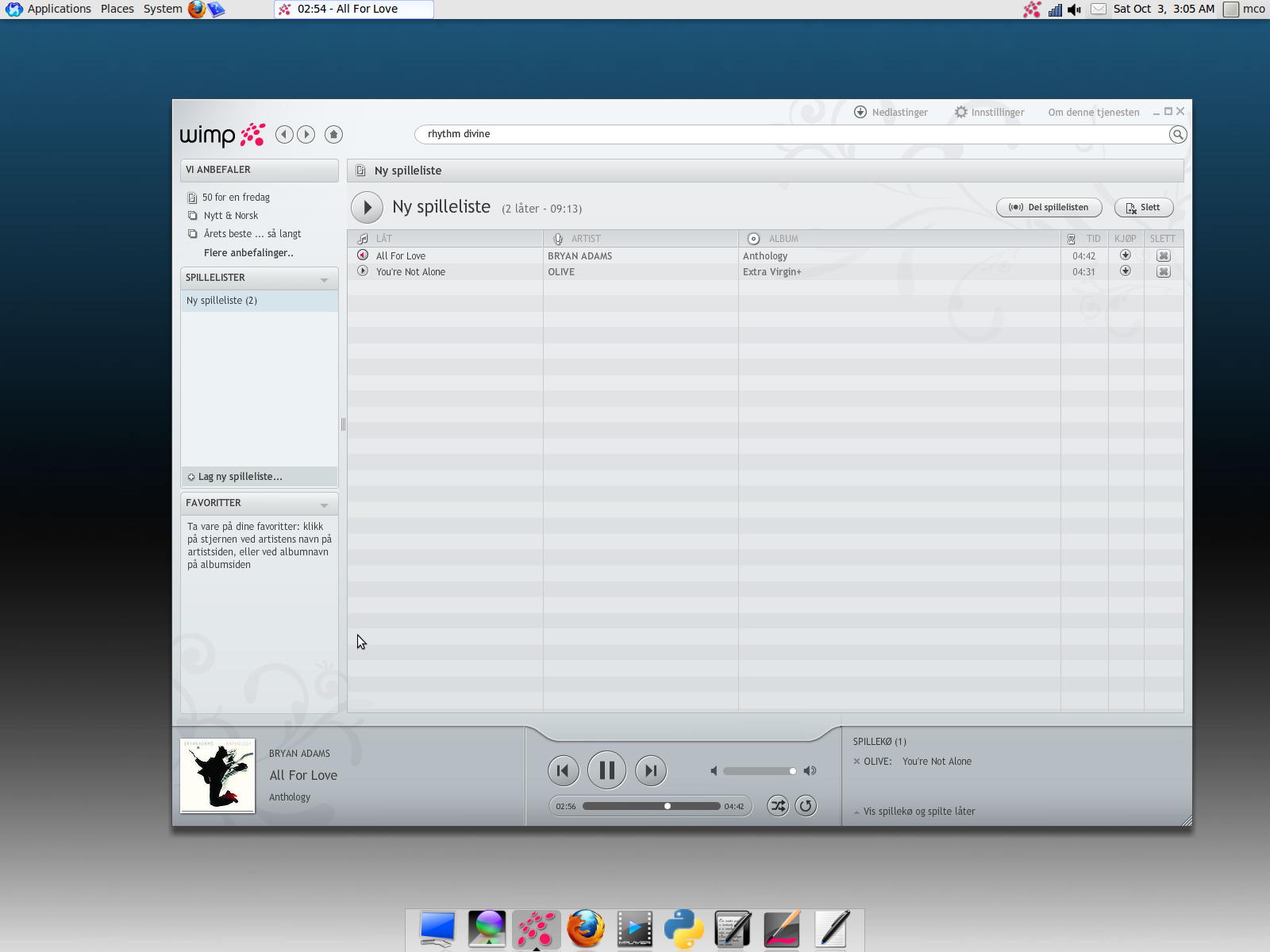Adjust the volume slider
1270x952 pixels.
coord(760,771)
